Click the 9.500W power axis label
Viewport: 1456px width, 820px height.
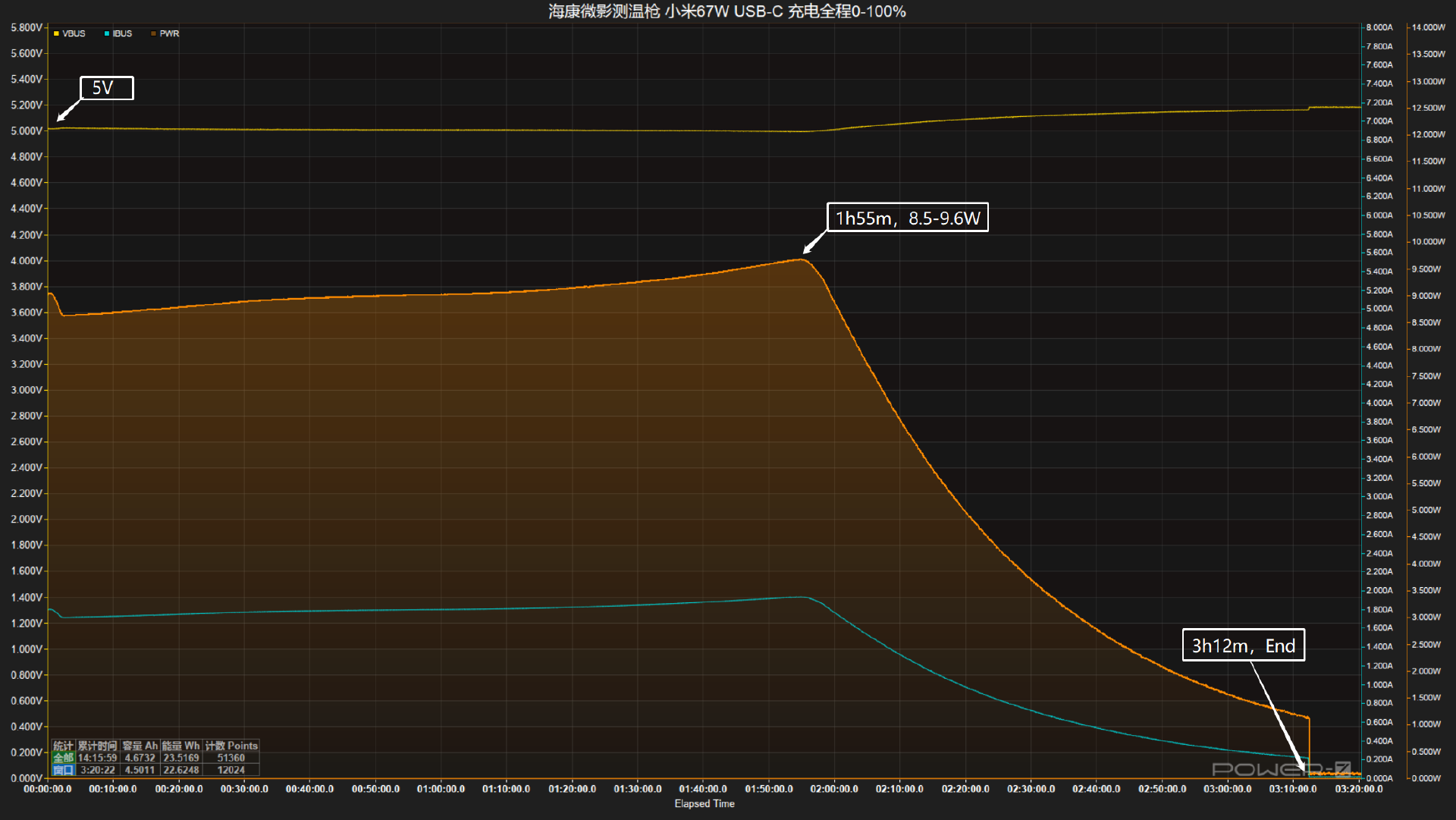[x=1426, y=269]
